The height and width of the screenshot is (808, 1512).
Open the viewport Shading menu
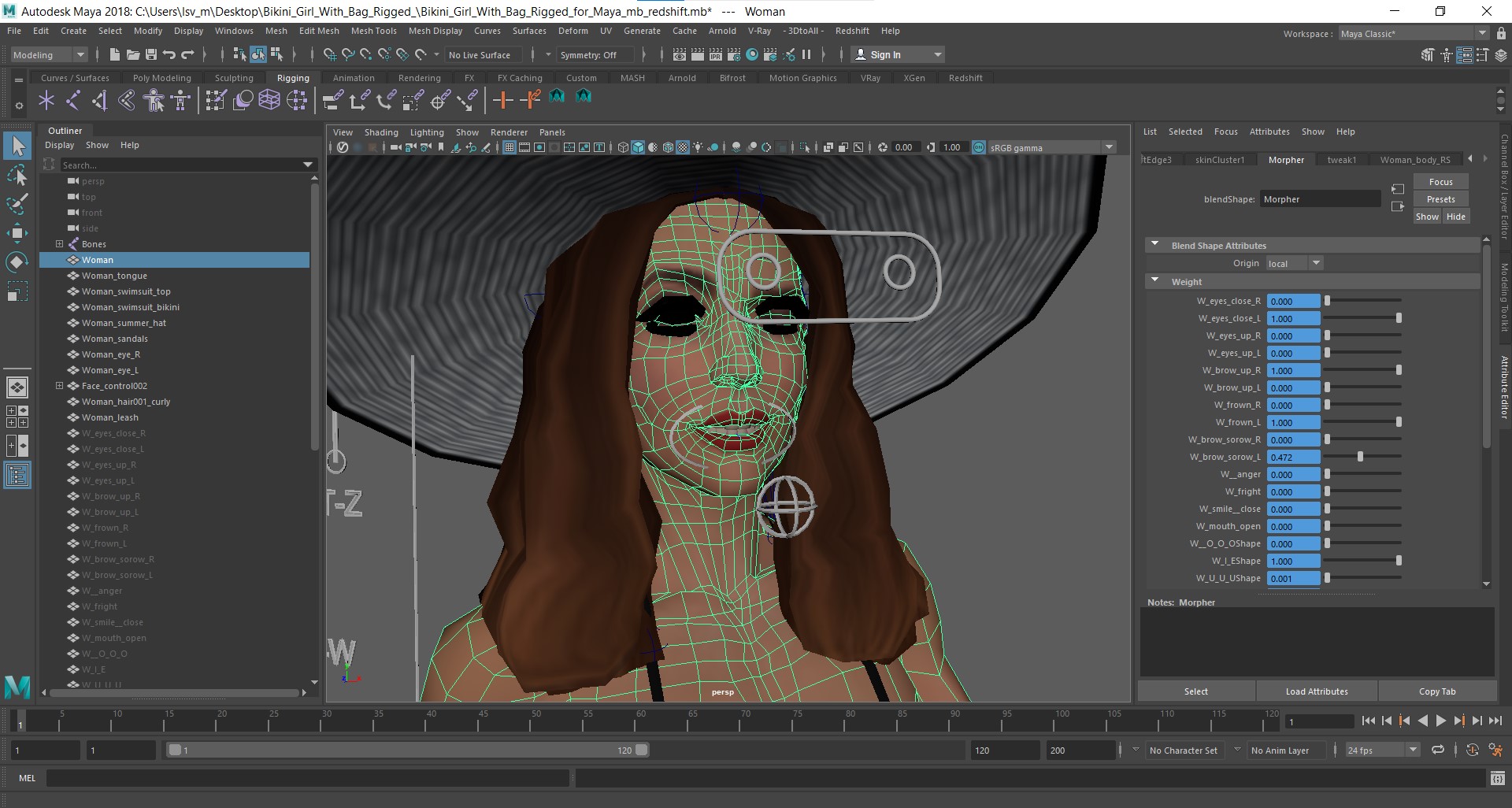[x=381, y=132]
